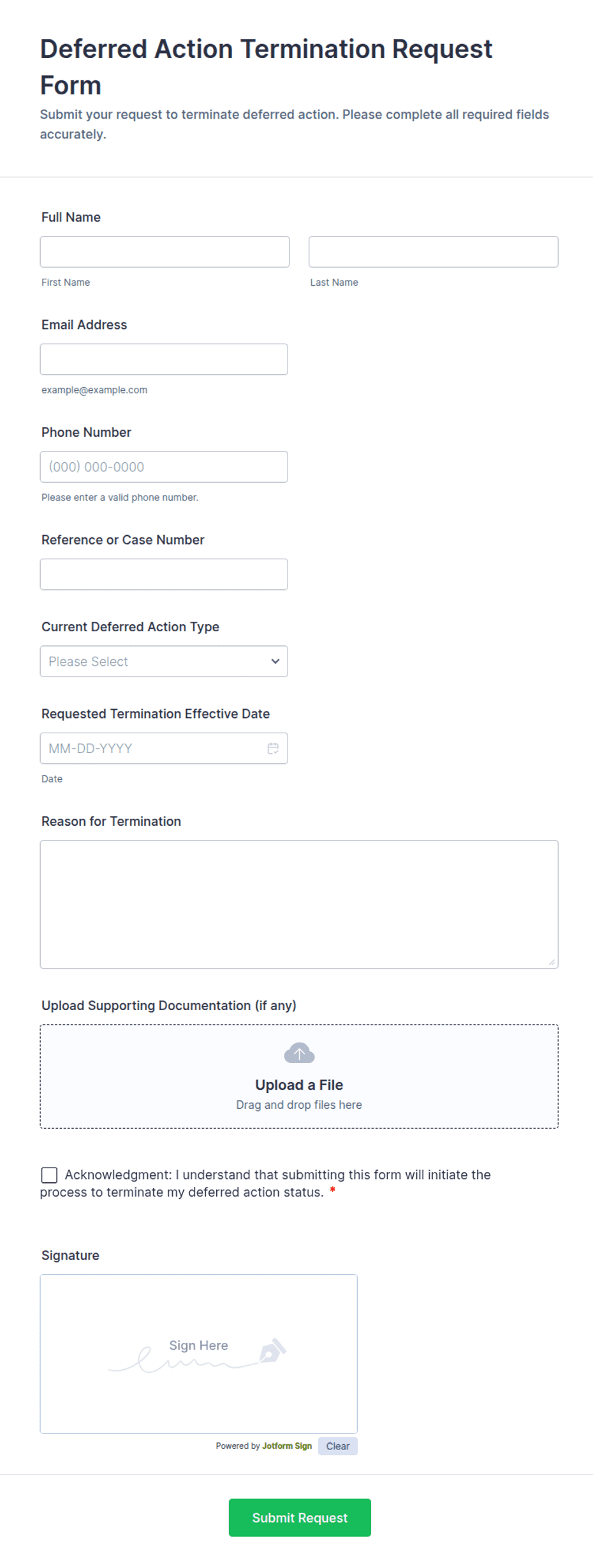Open the Jotform Sign link
This screenshot has height=1568, width=593.
[x=287, y=1446]
